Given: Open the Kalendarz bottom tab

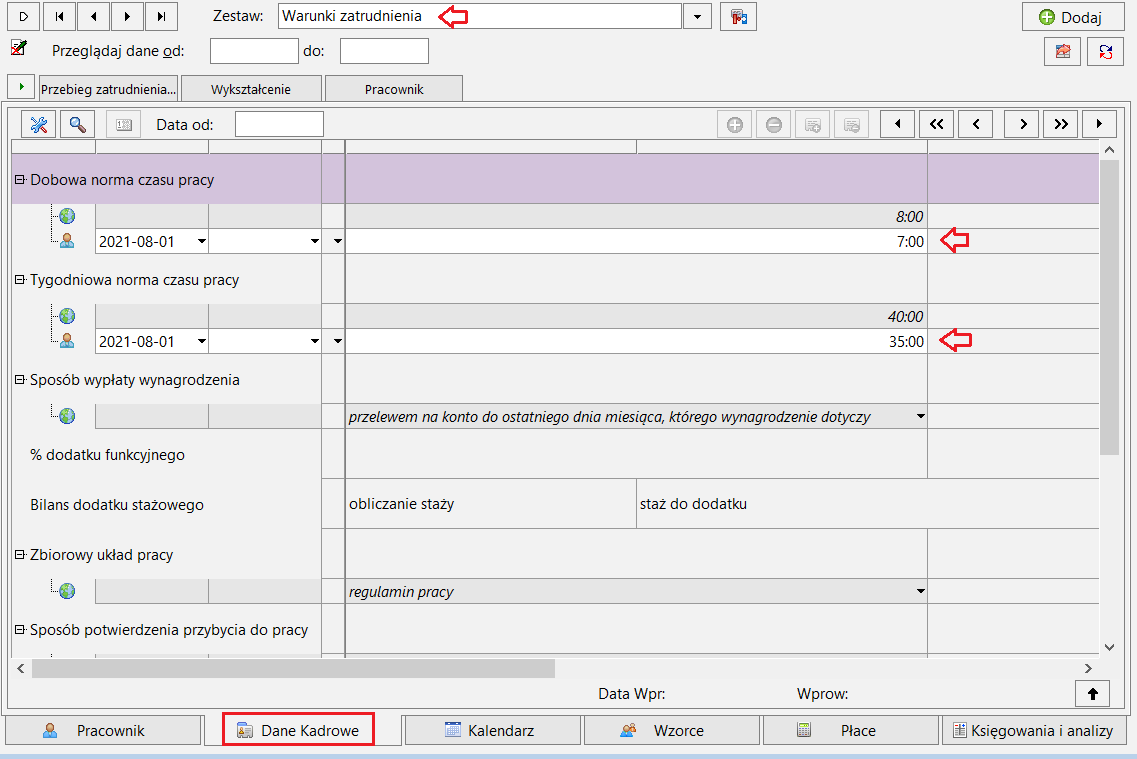Looking at the screenshot, I should pyautogui.click(x=493, y=730).
